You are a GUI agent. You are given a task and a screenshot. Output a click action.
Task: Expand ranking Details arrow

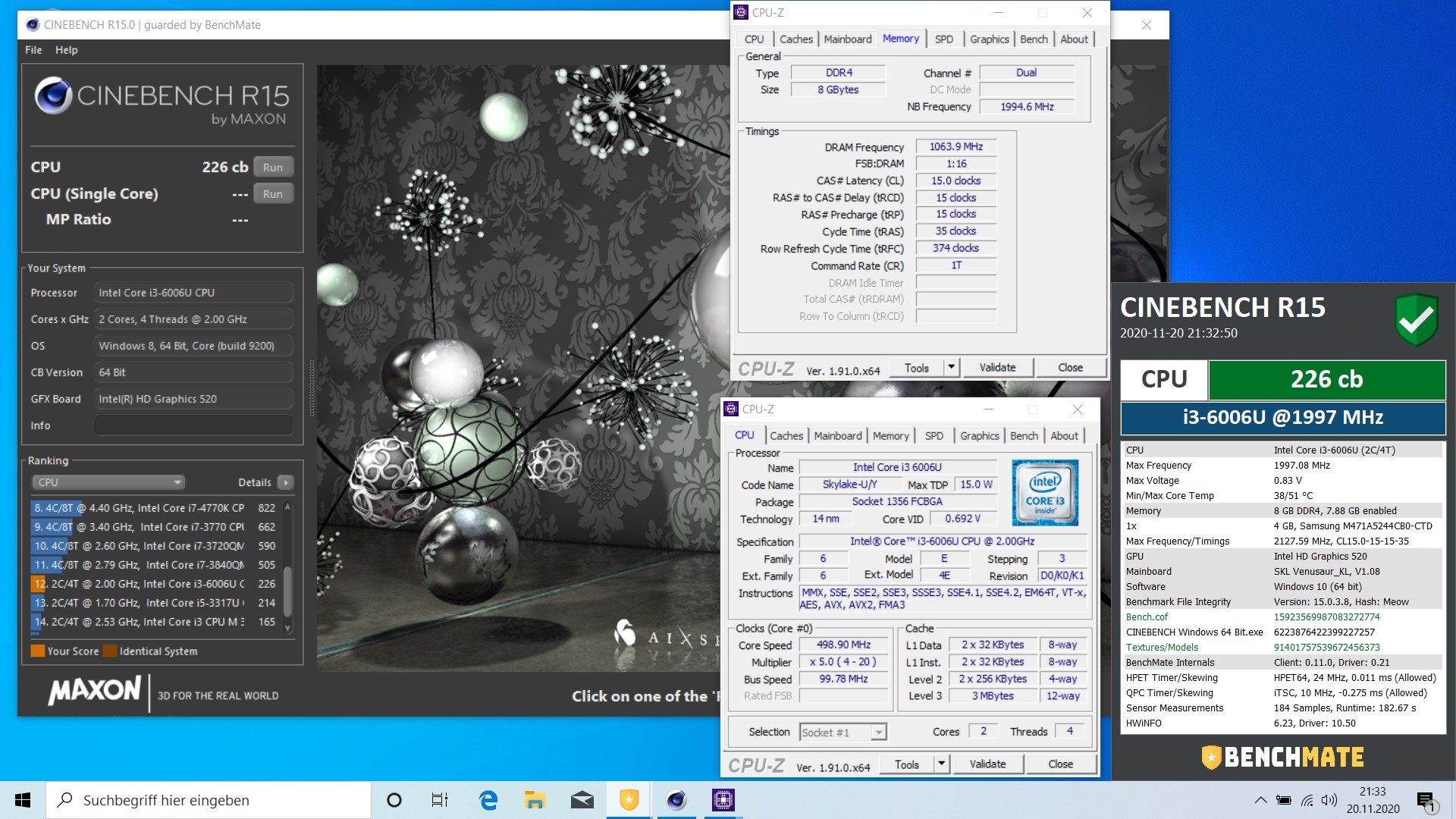pyautogui.click(x=285, y=482)
